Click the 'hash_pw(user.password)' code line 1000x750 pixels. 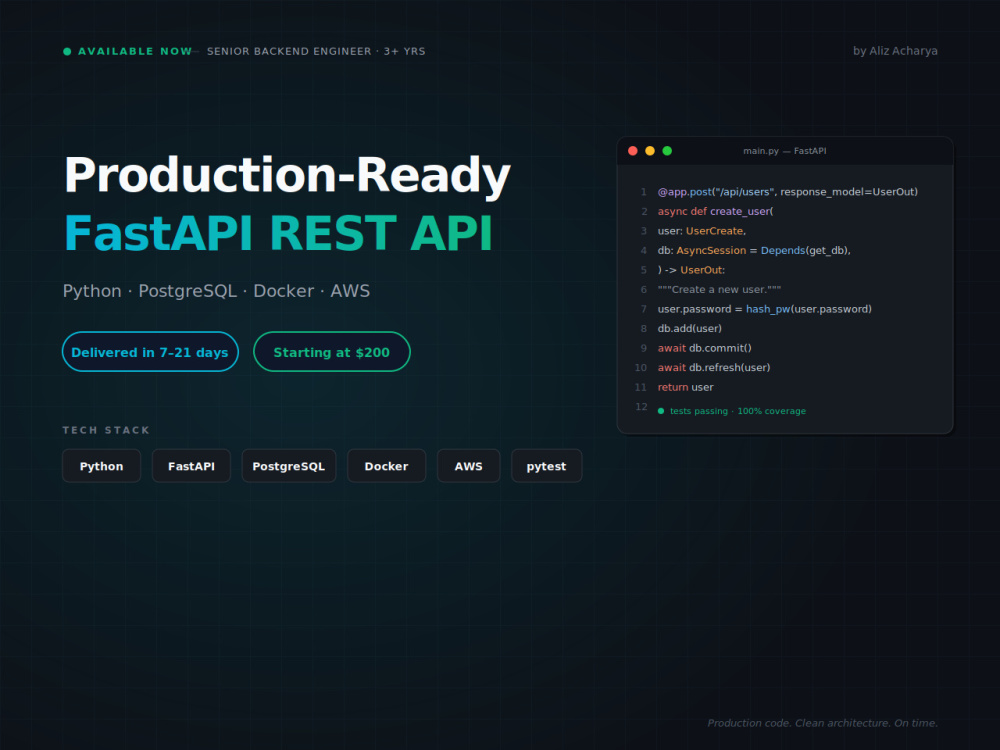coord(765,309)
